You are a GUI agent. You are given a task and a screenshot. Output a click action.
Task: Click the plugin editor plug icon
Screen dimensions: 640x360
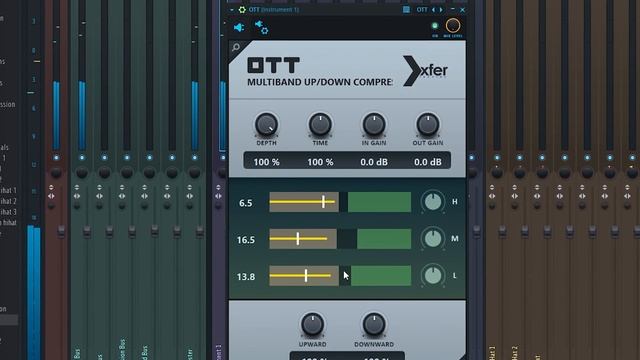(239, 27)
